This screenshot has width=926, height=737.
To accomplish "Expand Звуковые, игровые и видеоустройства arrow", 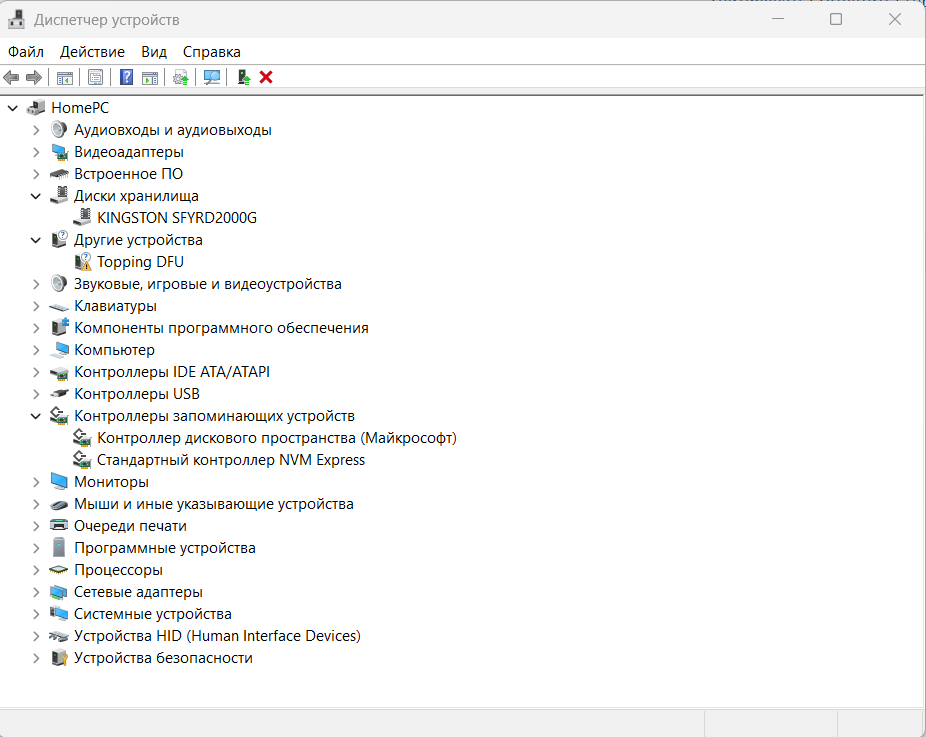I will click(x=36, y=284).
